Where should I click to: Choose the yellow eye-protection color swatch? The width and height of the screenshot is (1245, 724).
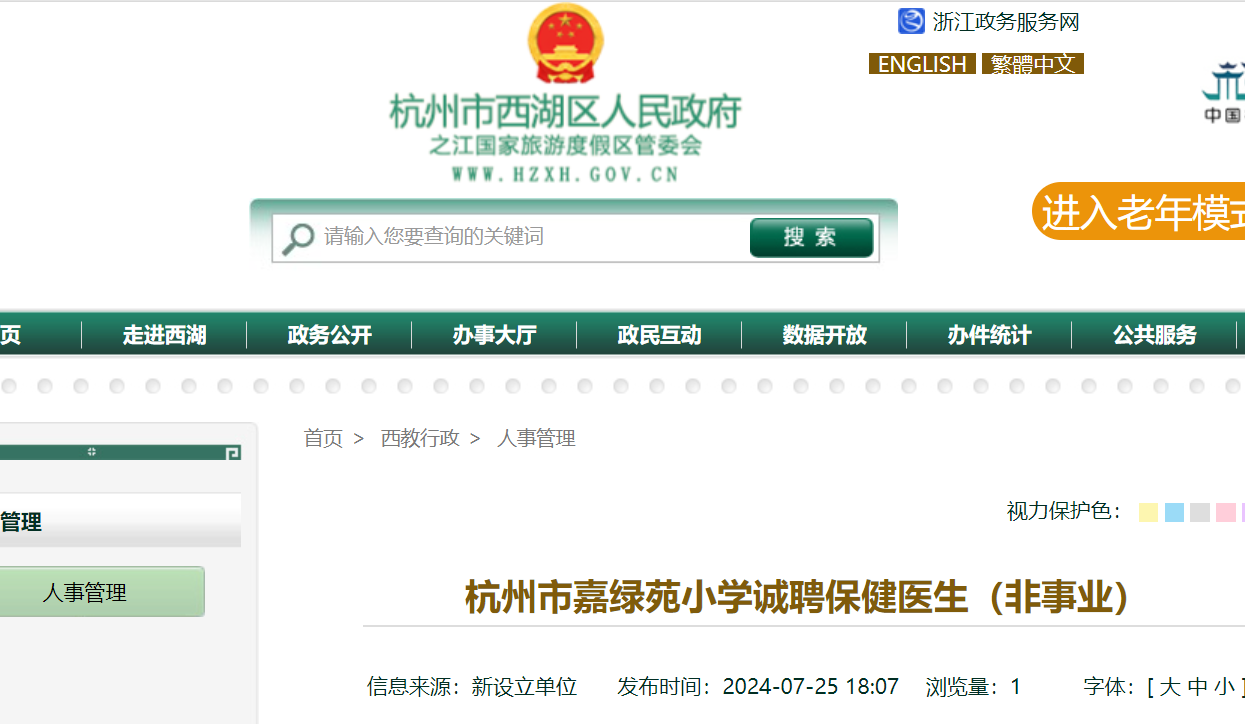click(x=1148, y=512)
